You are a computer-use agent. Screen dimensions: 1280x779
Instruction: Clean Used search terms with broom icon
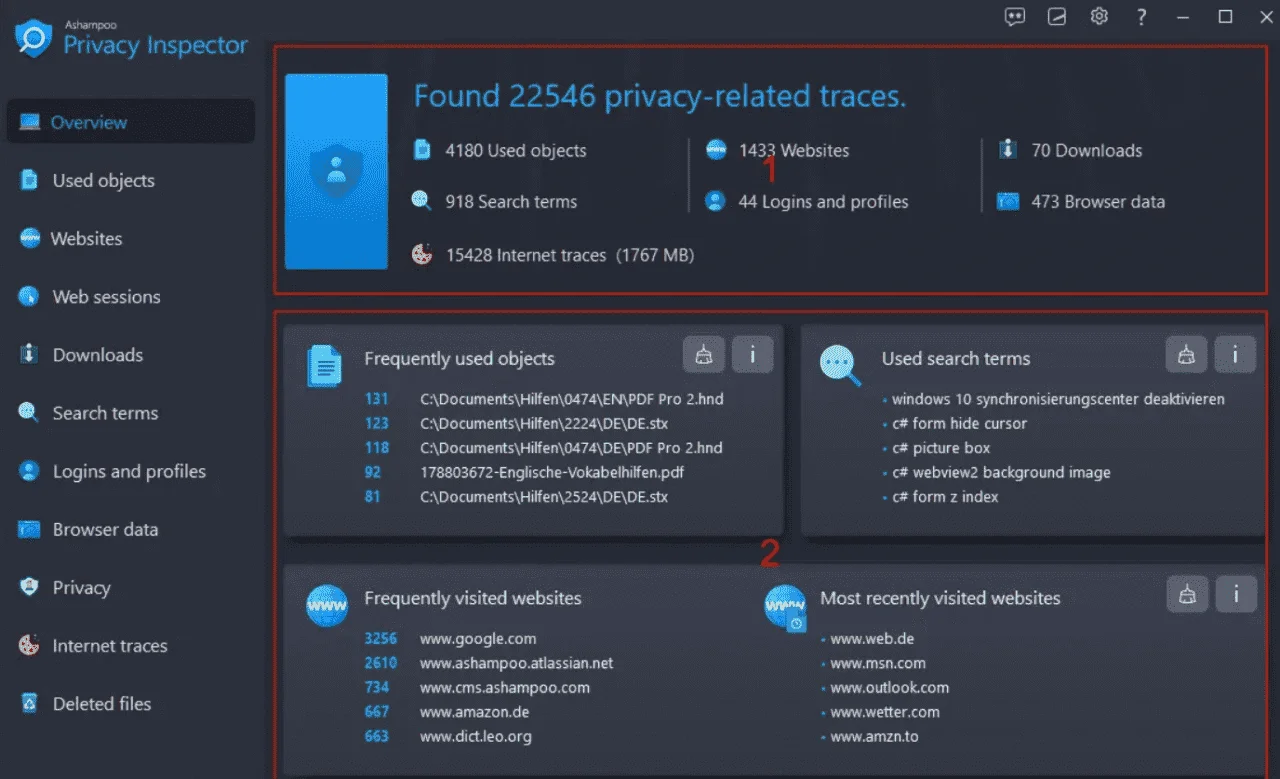point(1187,354)
